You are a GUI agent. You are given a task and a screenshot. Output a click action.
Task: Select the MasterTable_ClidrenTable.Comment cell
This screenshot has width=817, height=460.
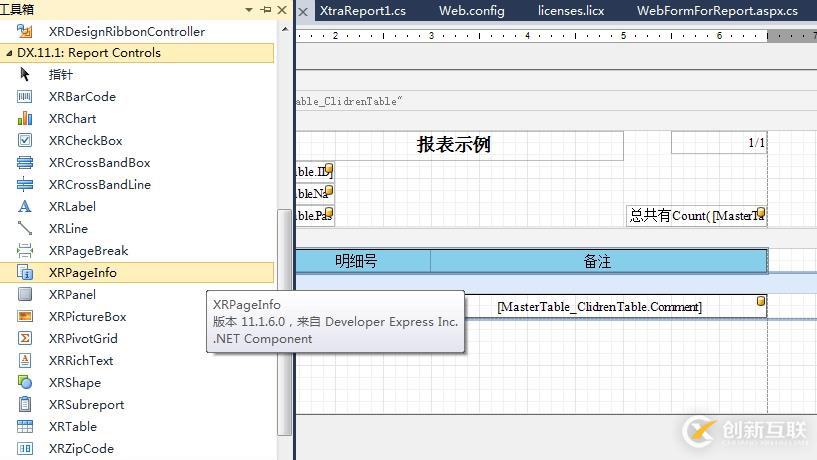coord(615,306)
